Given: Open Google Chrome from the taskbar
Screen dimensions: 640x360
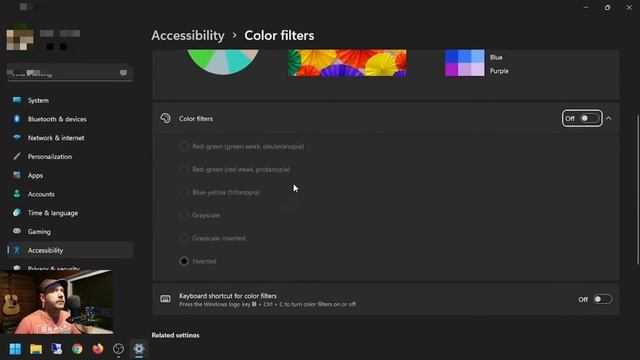Looking at the screenshot, I should (x=77, y=349).
